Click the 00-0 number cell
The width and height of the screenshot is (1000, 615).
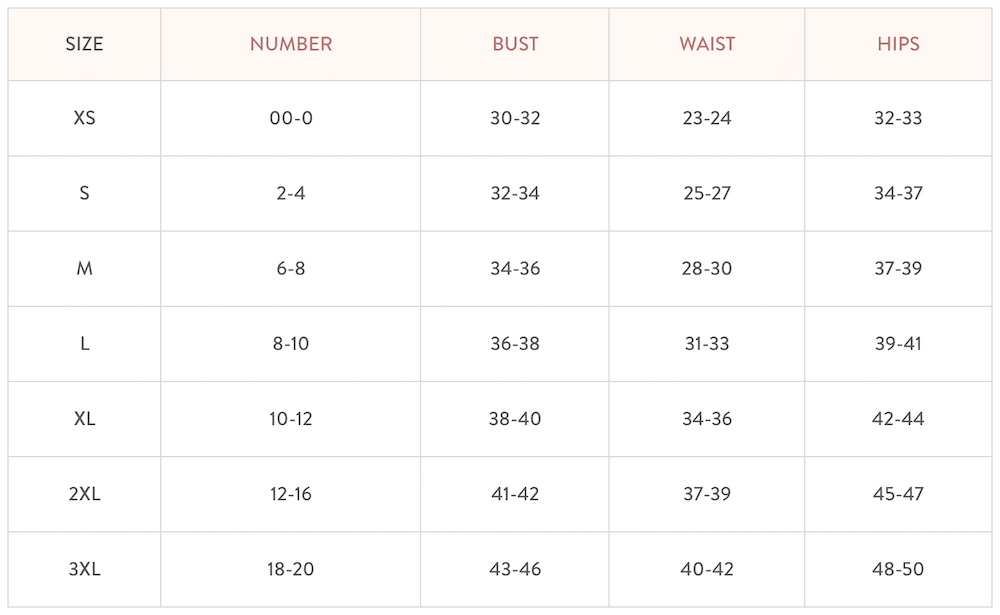291,118
